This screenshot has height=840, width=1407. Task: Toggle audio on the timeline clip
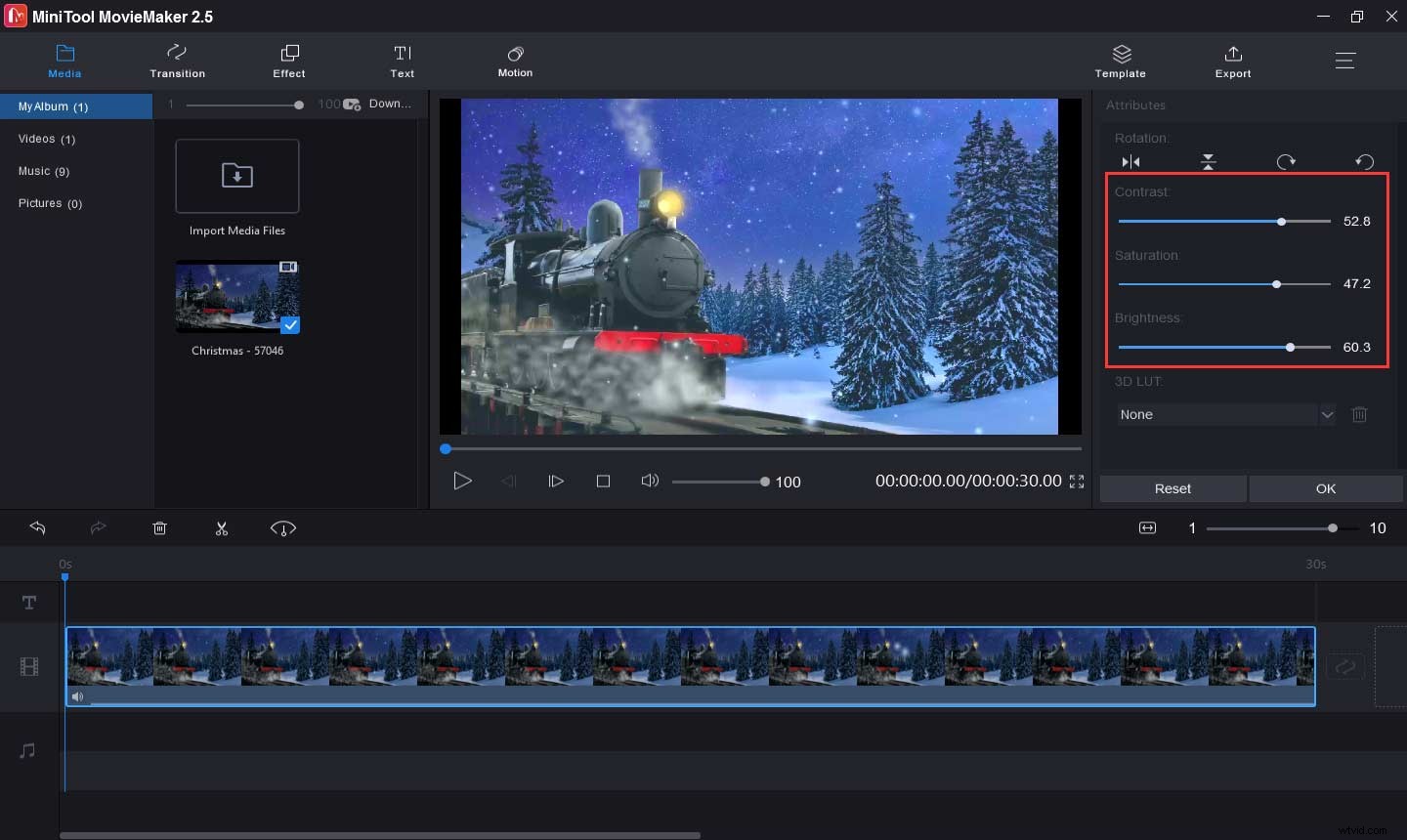[x=78, y=696]
